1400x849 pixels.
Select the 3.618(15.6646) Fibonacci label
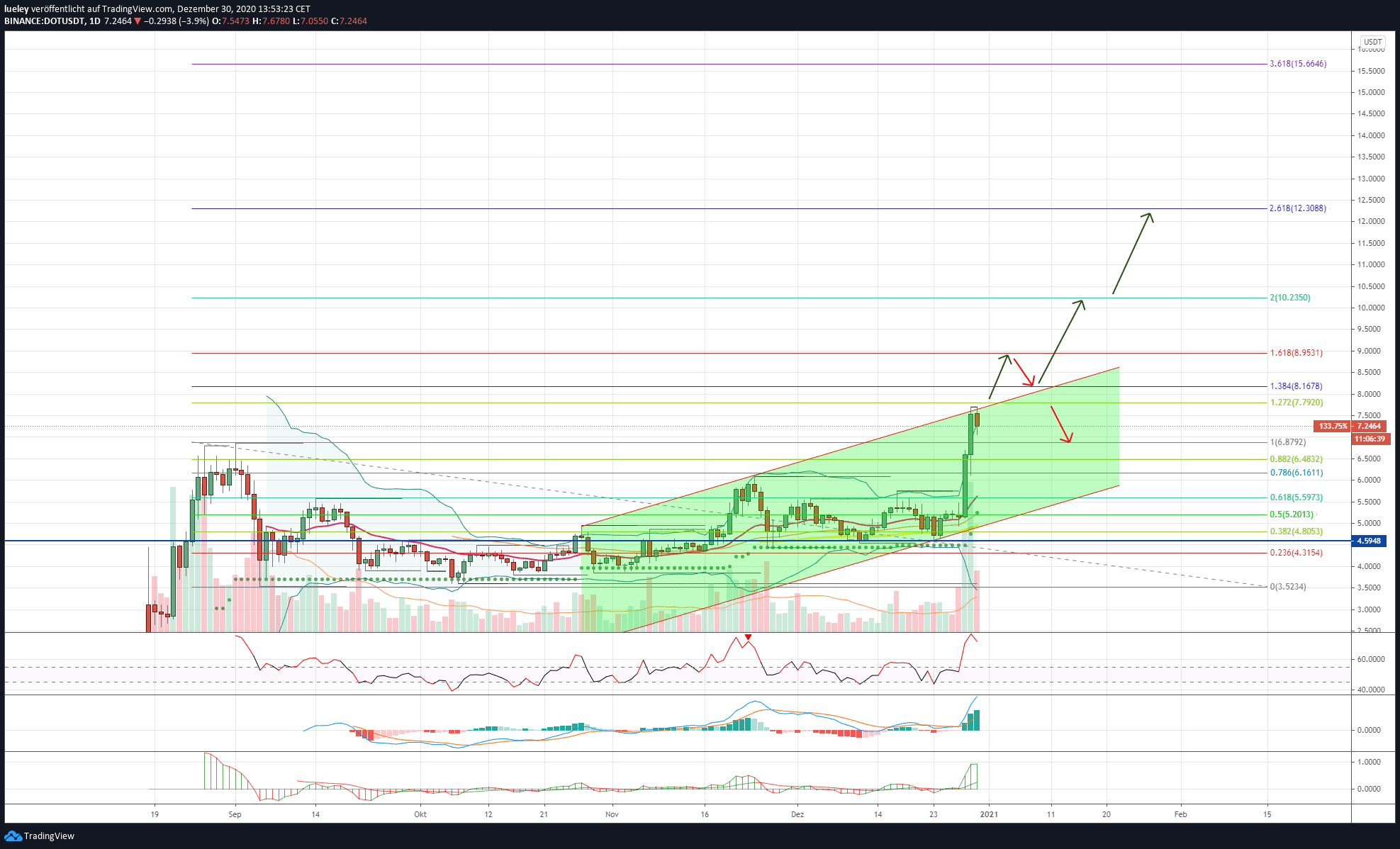[x=1298, y=64]
